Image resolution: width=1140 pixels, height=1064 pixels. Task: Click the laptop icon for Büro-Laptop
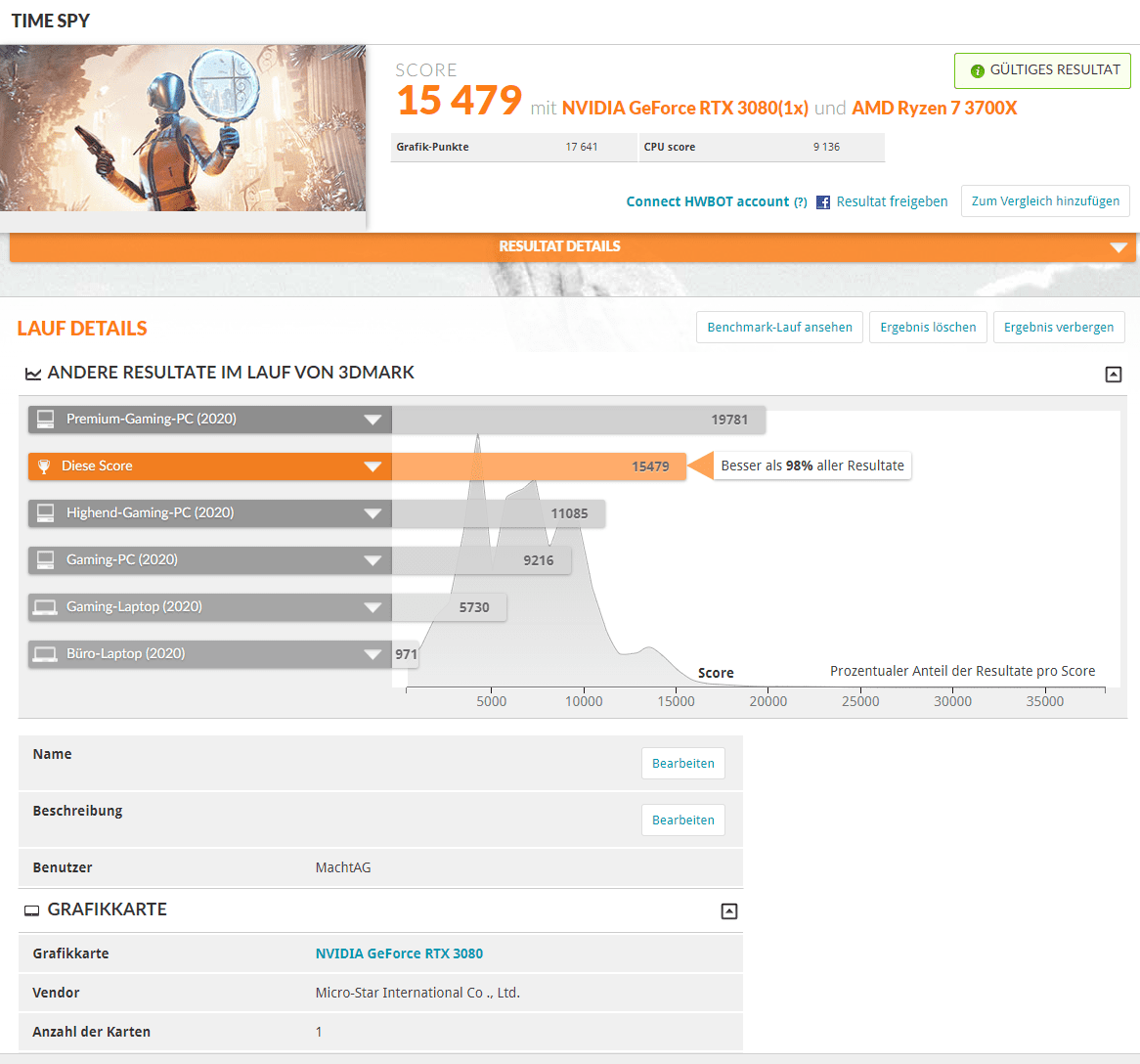tap(45, 654)
